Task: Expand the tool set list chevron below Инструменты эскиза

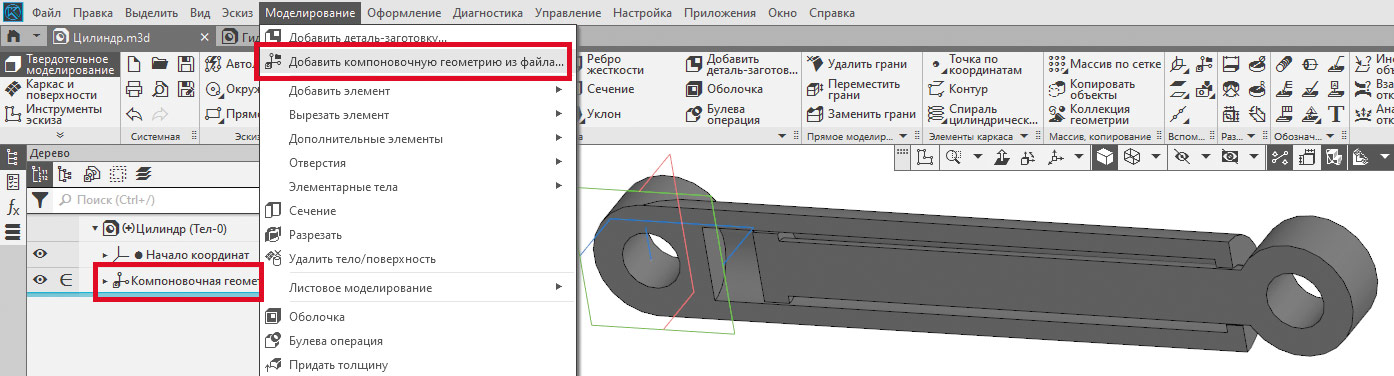Action: 59,135
